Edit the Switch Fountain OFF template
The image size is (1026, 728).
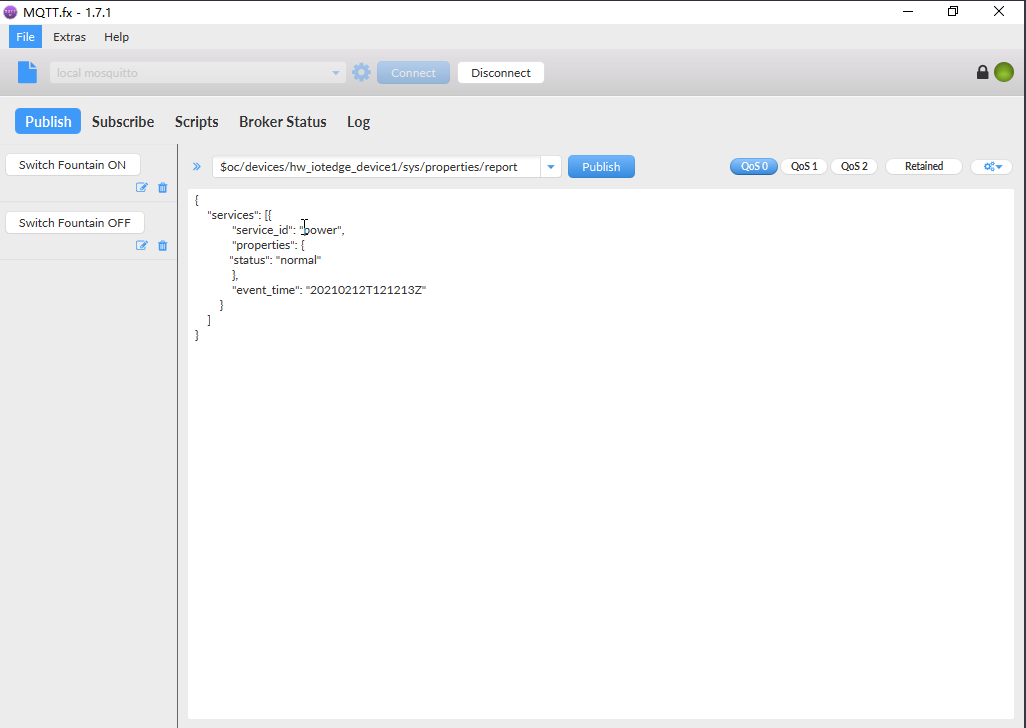click(x=141, y=245)
